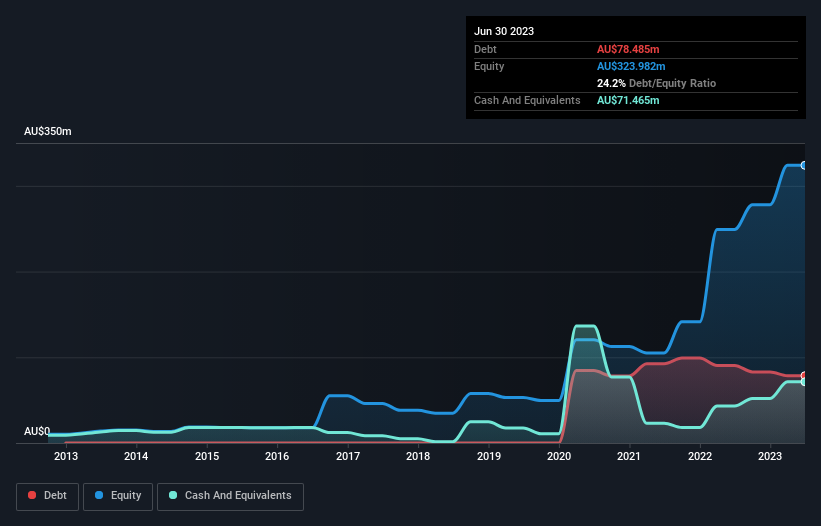Click the 24.2% Debt/Equity Ratio text
The height and width of the screenshot is (526, 821).
[x=656, y=83]
